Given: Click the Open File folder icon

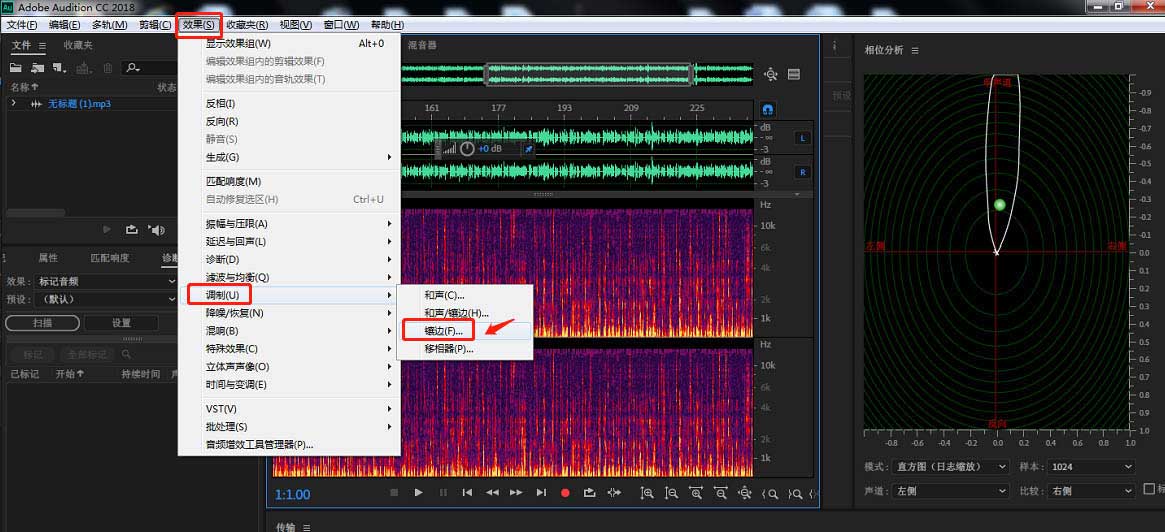Looking at the screenshot, I should point(16,68).
